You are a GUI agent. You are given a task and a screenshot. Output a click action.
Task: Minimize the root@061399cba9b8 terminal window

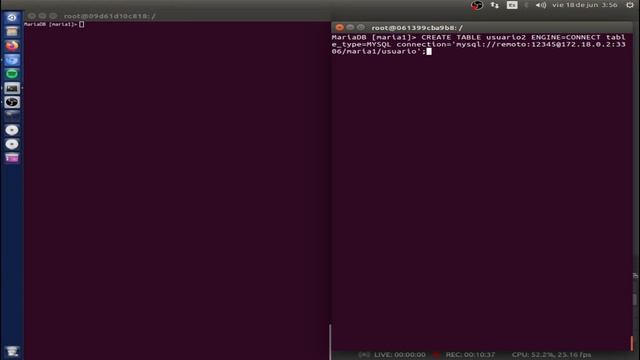[x=350, y=27]
